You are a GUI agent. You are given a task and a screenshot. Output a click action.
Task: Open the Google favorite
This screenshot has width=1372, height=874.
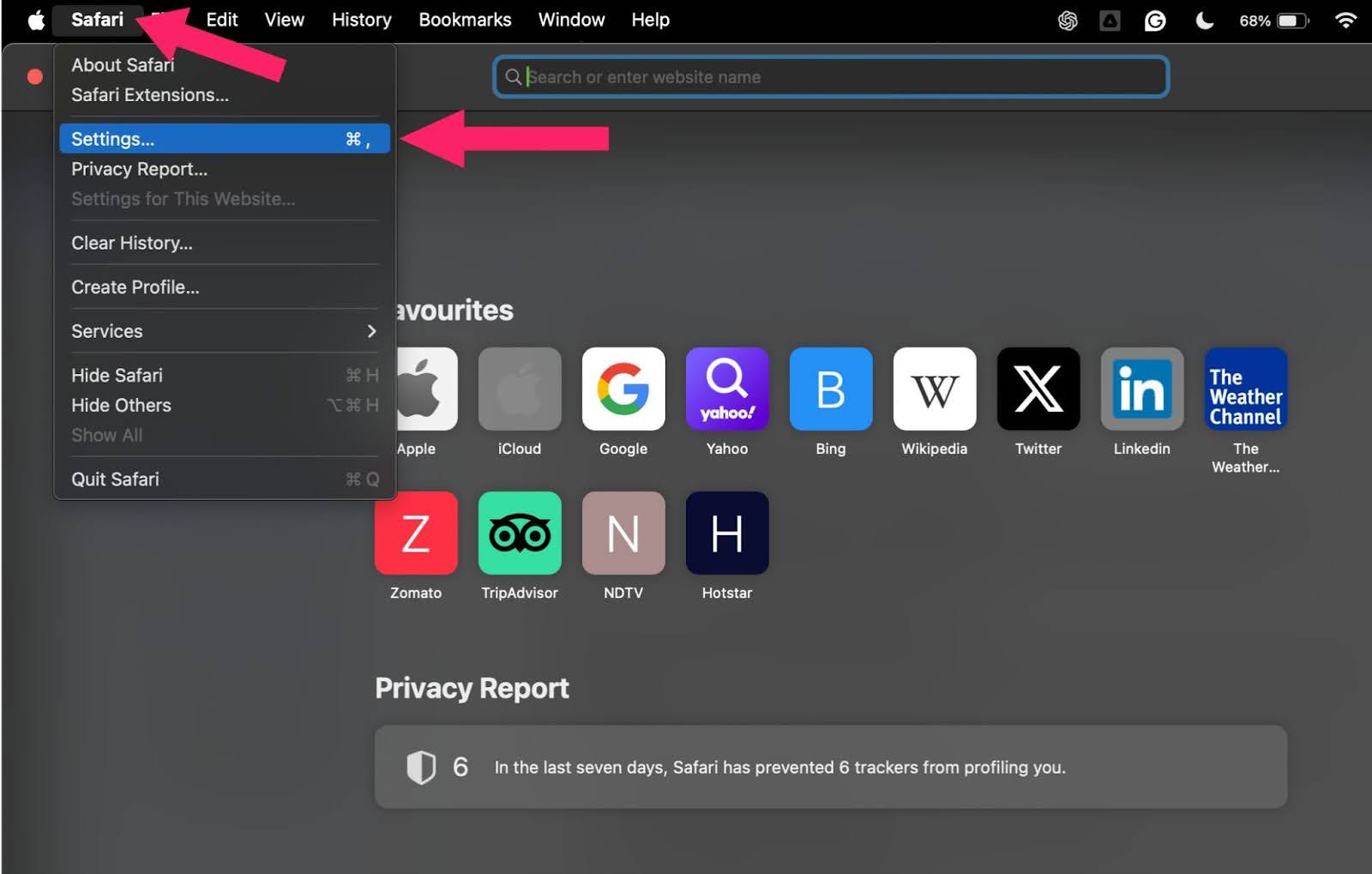[x=623, y=389]
